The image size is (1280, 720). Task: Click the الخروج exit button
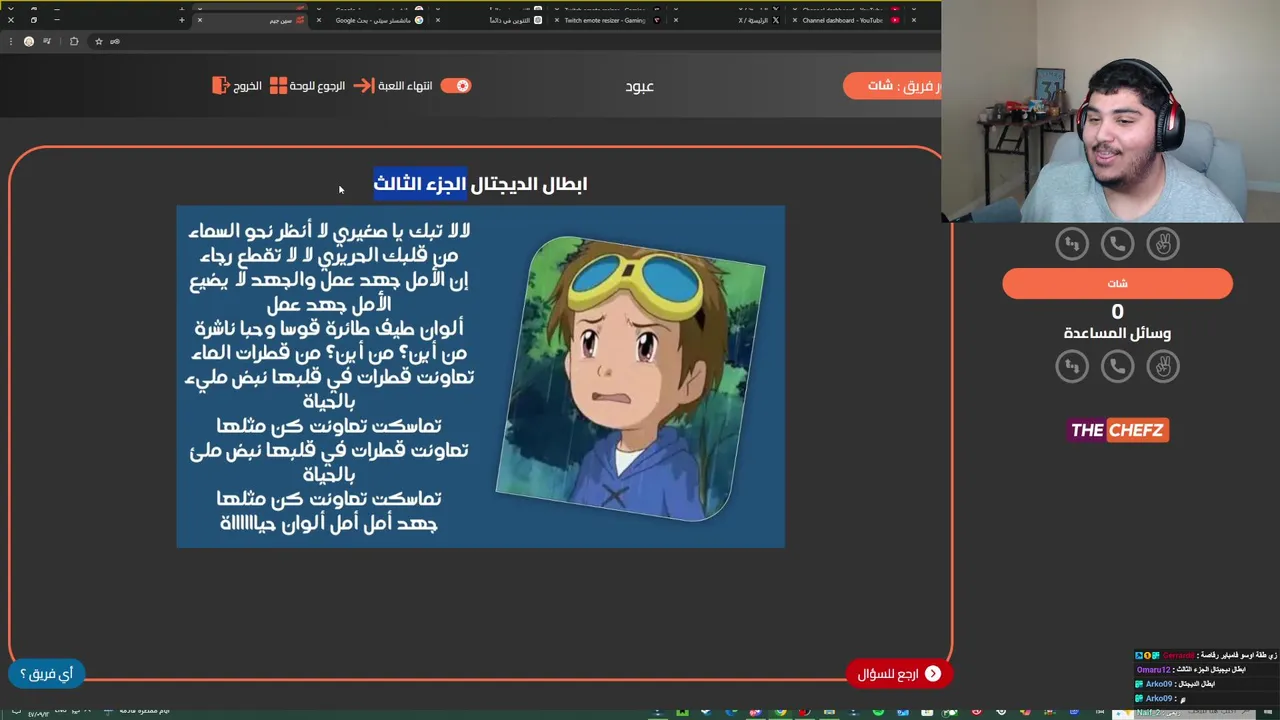(237, 86)
